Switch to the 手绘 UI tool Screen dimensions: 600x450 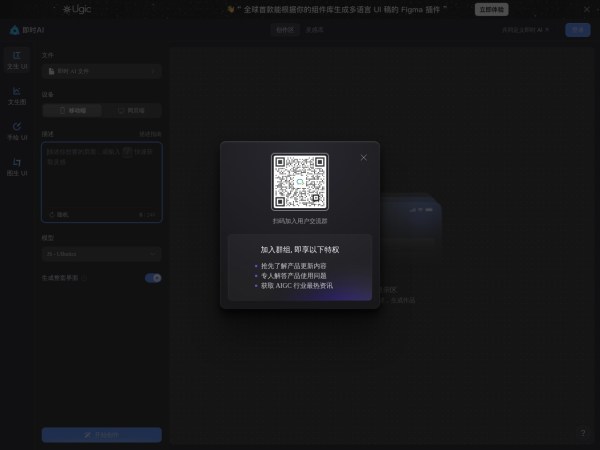point(17,130)
